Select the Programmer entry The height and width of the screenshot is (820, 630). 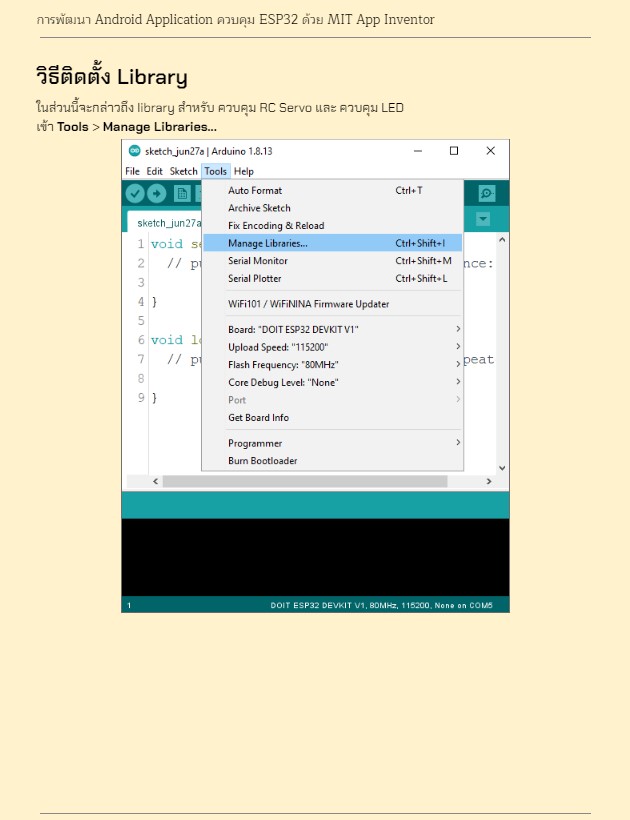click(x=333, y=443)
